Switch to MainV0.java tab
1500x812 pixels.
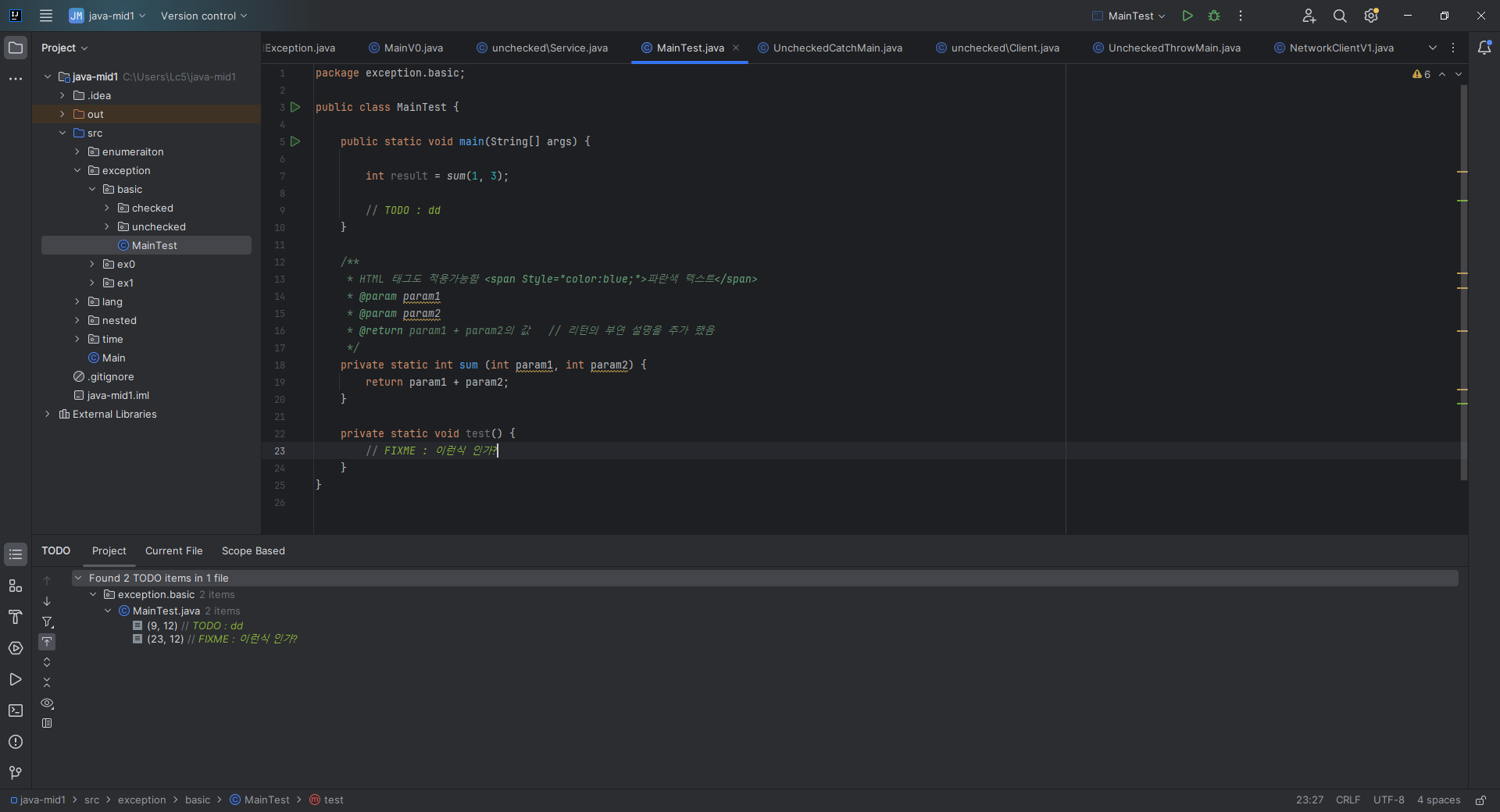point(405,48)
